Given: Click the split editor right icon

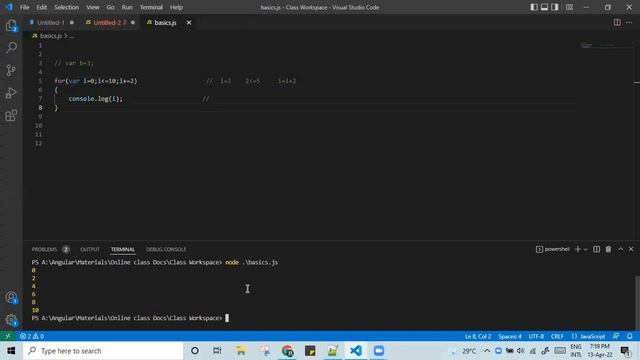Looking at the screenshot, I should point(617,22).
